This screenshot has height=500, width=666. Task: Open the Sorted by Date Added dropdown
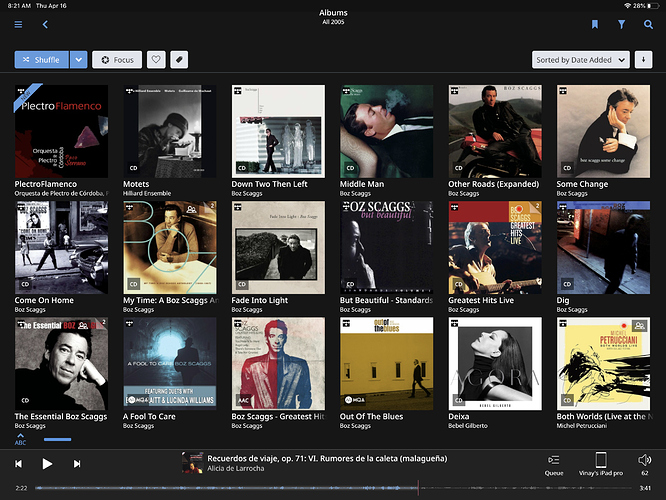click(581, 60)
